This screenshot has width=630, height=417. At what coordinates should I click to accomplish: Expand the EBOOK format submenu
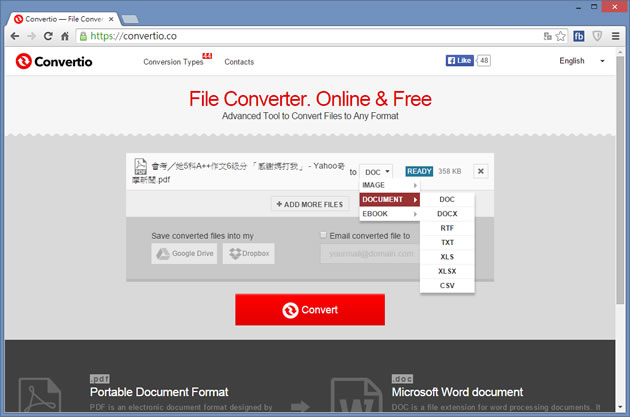[389, 214]
